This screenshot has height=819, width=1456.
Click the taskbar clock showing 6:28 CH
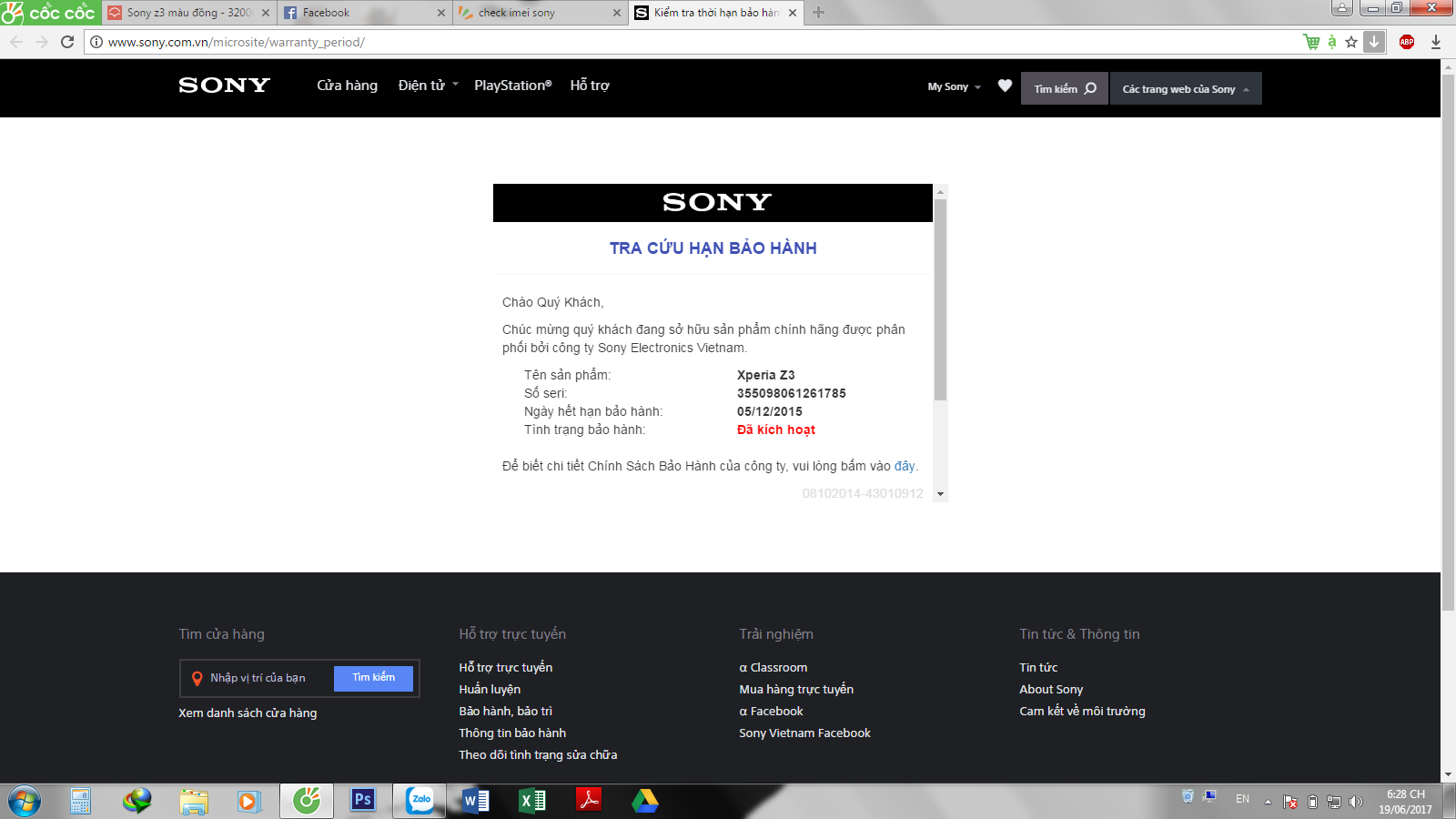pos(1406,802)
